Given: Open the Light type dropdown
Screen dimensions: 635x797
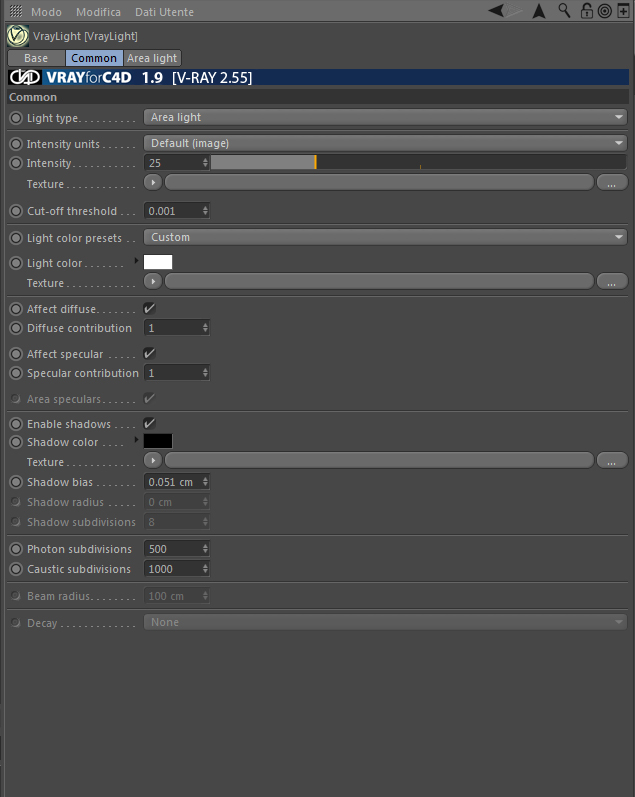Looking at the screenshot, I should pyautogui.click(x=385, y=117).
